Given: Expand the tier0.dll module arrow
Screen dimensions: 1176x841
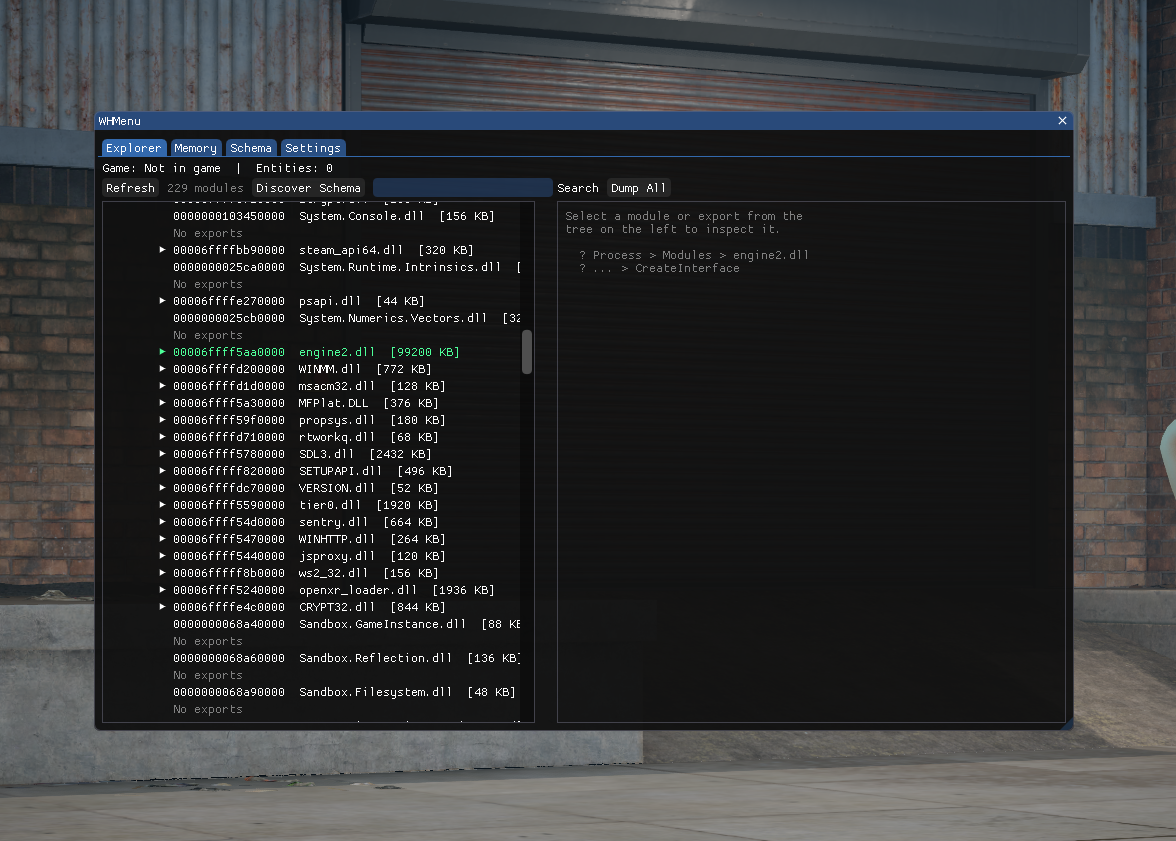Looking at the screenshot, I should pyautogui.click(x=163, y=505).
